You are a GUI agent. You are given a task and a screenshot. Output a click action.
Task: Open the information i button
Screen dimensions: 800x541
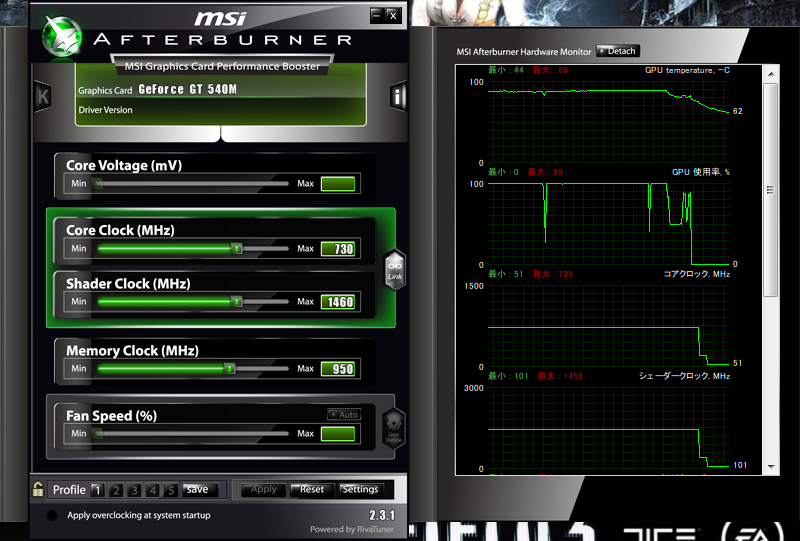(398, 96)
